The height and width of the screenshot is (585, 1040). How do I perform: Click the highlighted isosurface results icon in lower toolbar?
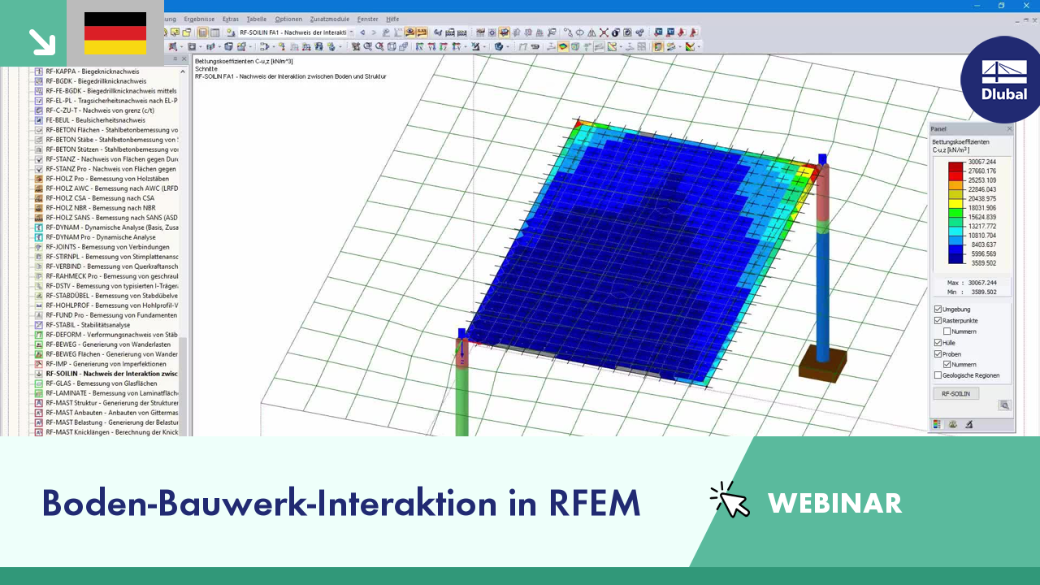pos(562,47)
